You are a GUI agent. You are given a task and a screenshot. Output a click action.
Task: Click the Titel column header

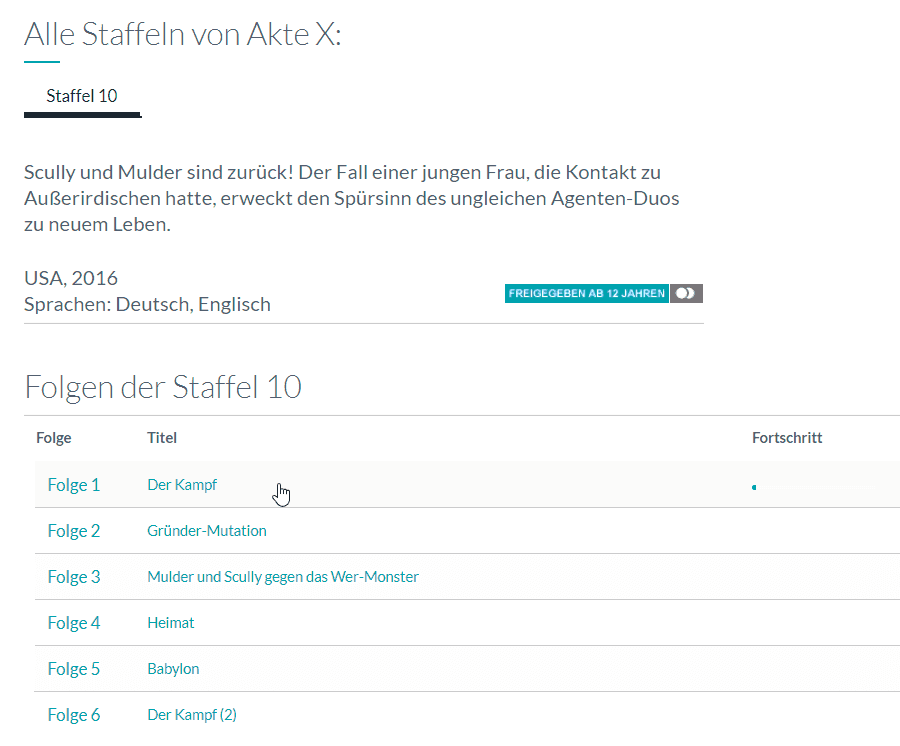pyautogui.click(x=162, y=438)
